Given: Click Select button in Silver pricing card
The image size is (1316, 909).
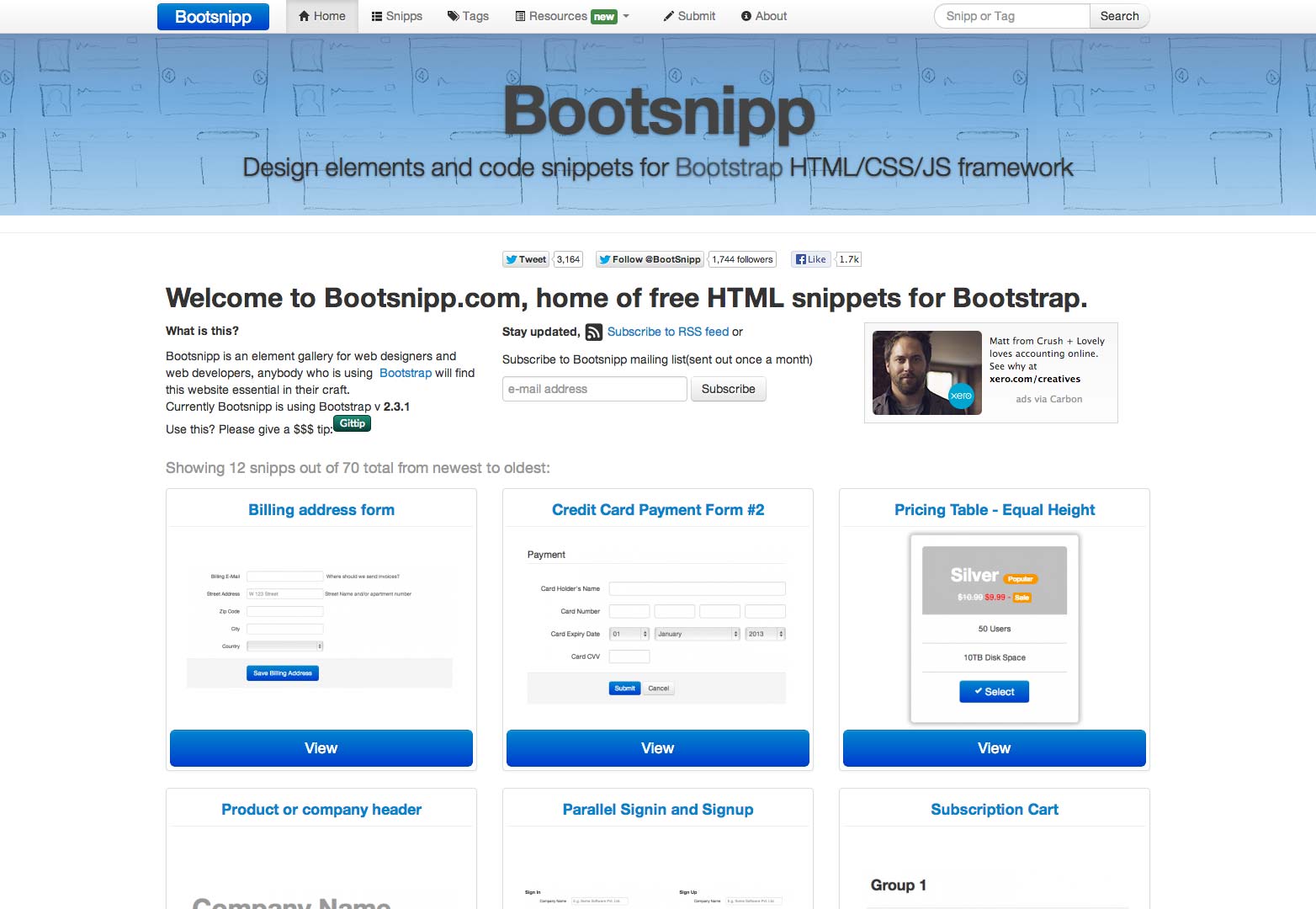Looking at the screenshot, I should (995, 692).
